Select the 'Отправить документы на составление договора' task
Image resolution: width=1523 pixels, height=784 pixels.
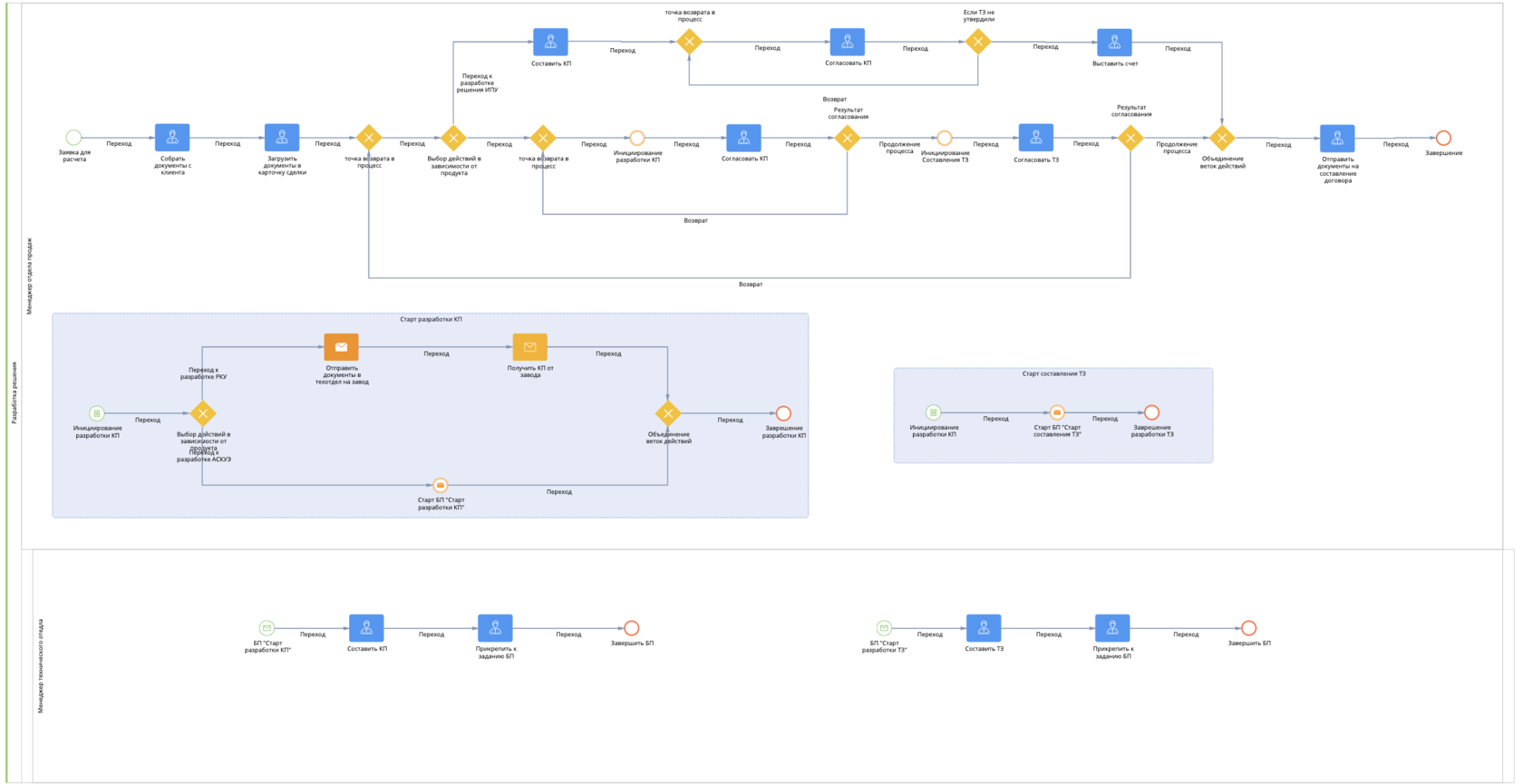coord(1337,139)
